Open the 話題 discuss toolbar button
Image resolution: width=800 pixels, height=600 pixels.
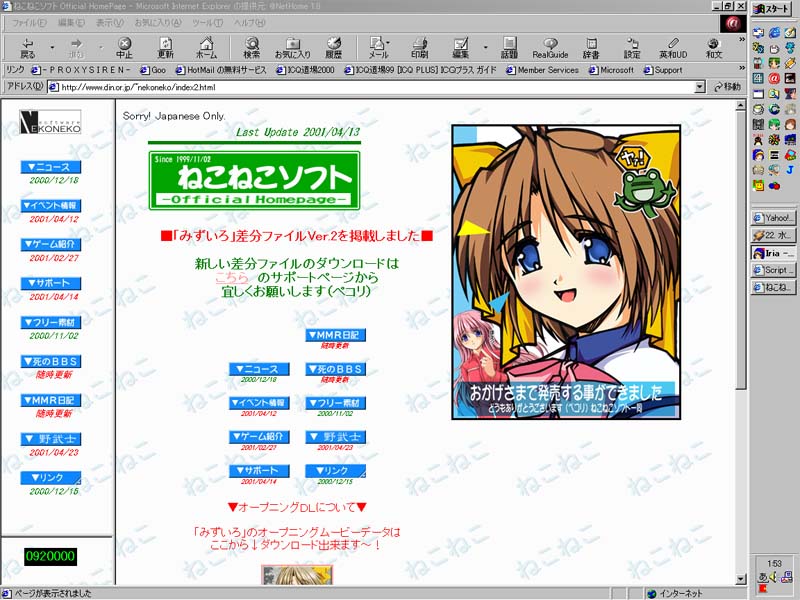509,48
